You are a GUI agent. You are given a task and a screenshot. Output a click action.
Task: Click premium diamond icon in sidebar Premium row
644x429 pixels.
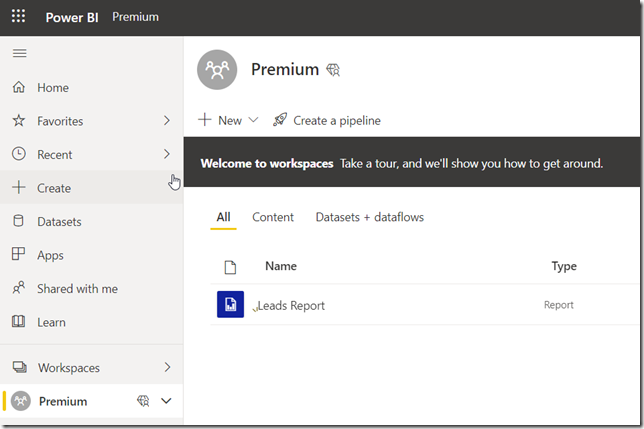pyautogui.click(x=143, y=401)
